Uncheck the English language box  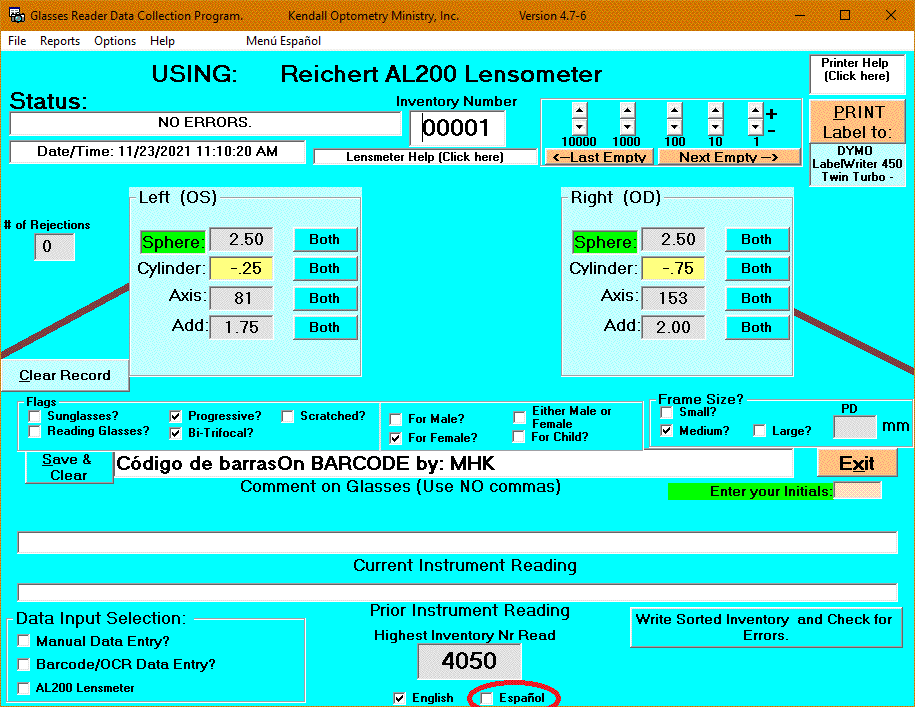click(x=399, y=698)
